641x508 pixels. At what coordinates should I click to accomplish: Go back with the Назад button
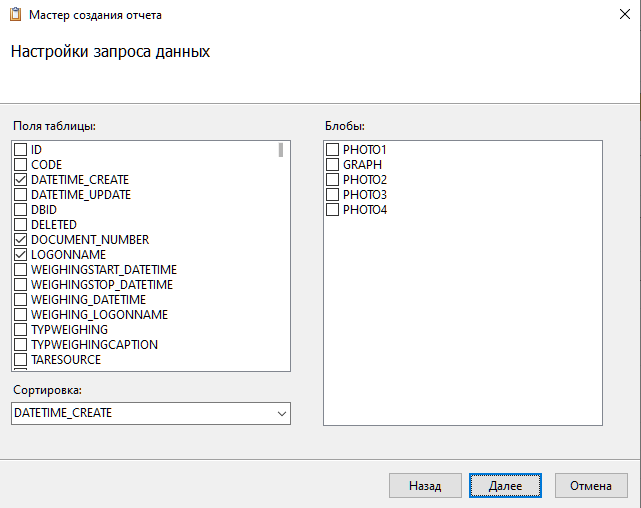(x=425, y=486)
